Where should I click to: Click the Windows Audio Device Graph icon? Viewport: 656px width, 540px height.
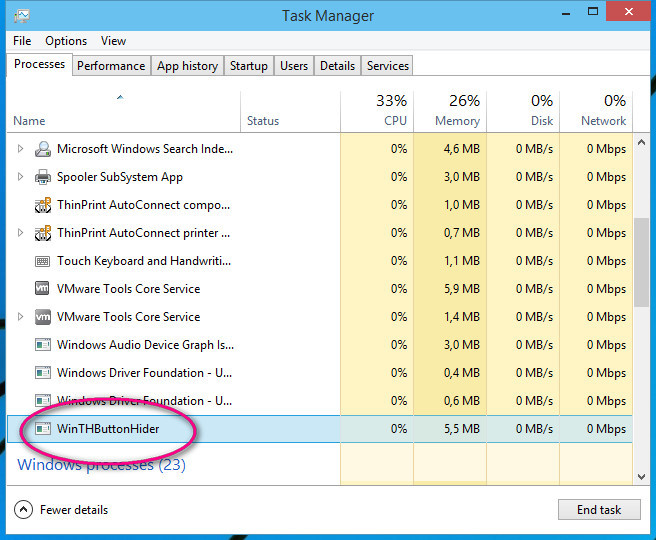(43, 345)
